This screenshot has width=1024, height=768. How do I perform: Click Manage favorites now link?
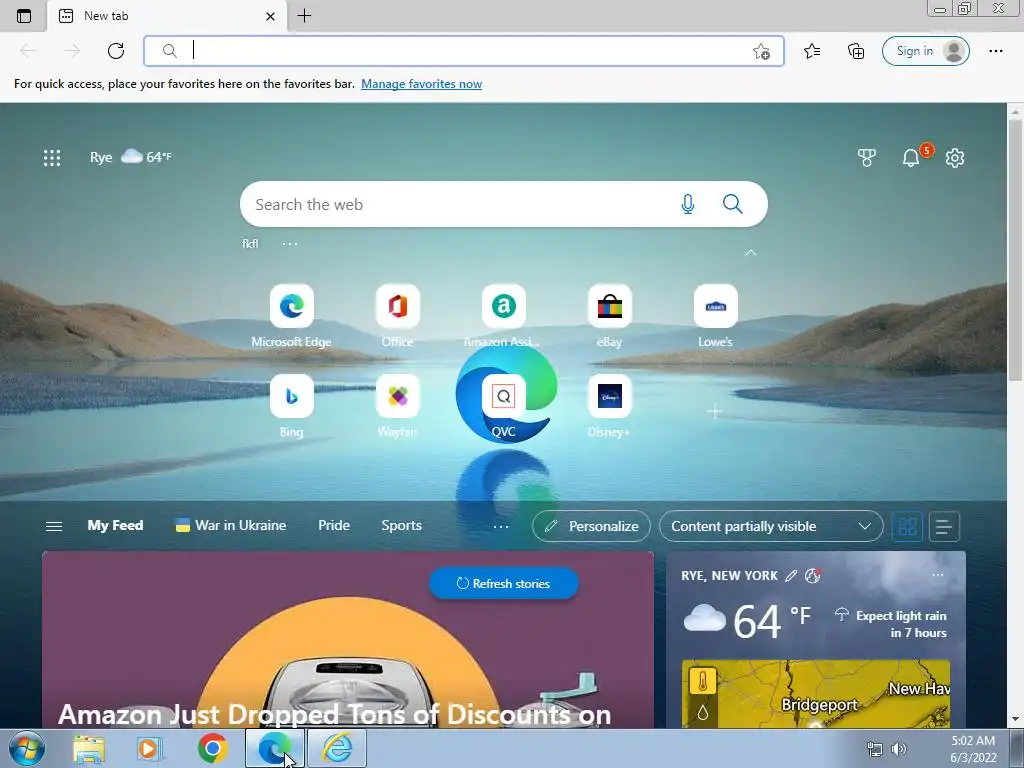[x=421, y=84]
